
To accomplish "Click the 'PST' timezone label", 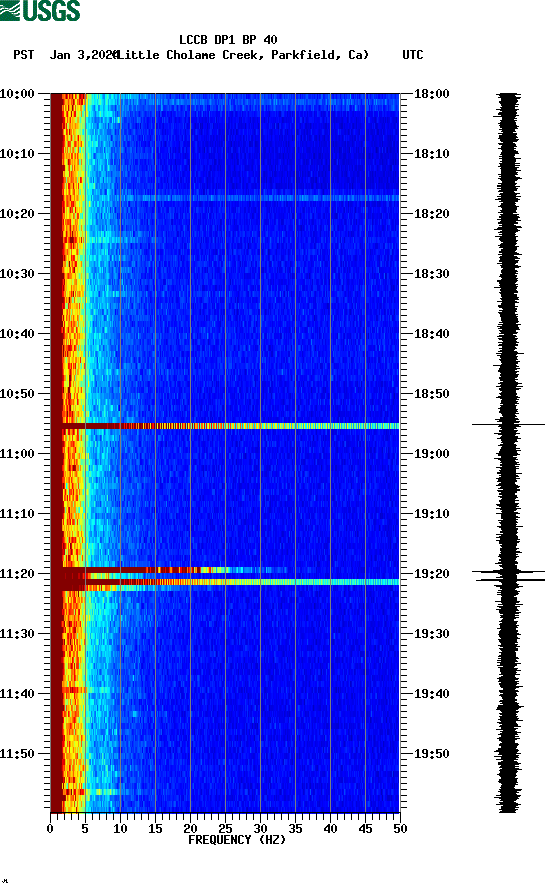I will click(23, 55).
